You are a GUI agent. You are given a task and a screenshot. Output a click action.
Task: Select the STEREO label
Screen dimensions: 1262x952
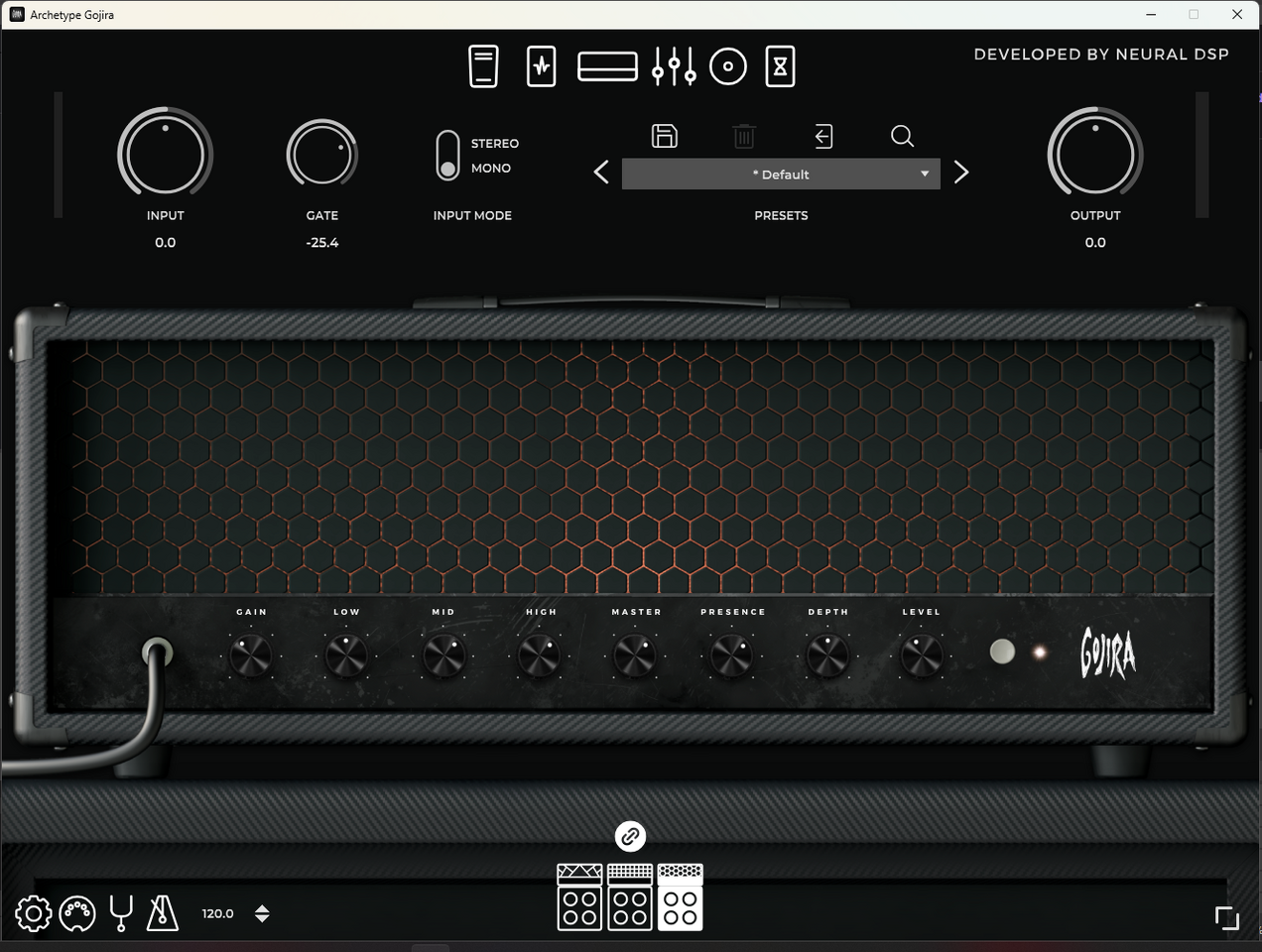click(x=495, y=144)
